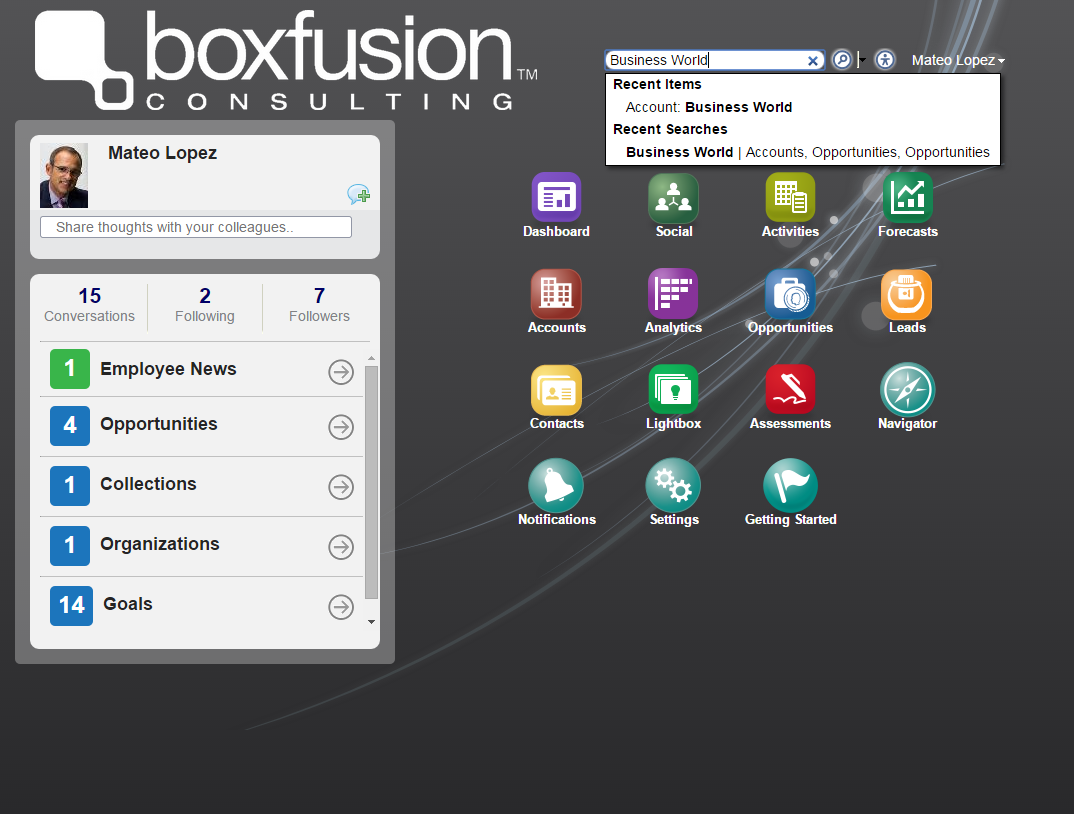The height and width of the screenshot is (814, 1074).
Task: Clear the search field with X
Action: click(813, 60)
